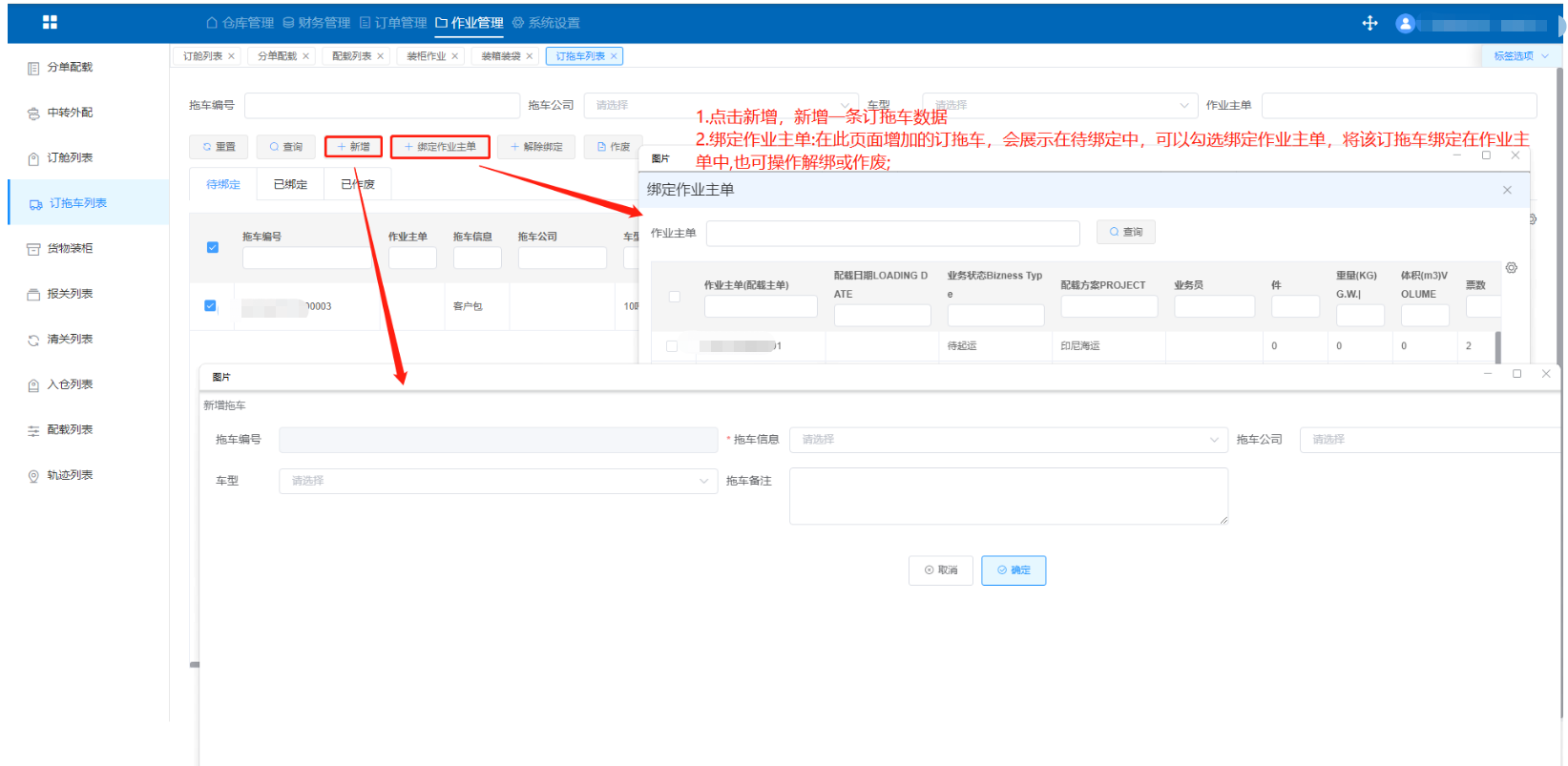The width and height of the screenshot is (1568, 766).
Task: Toggle select-all checkbox in trailer table header
Action: click(213, 247)
